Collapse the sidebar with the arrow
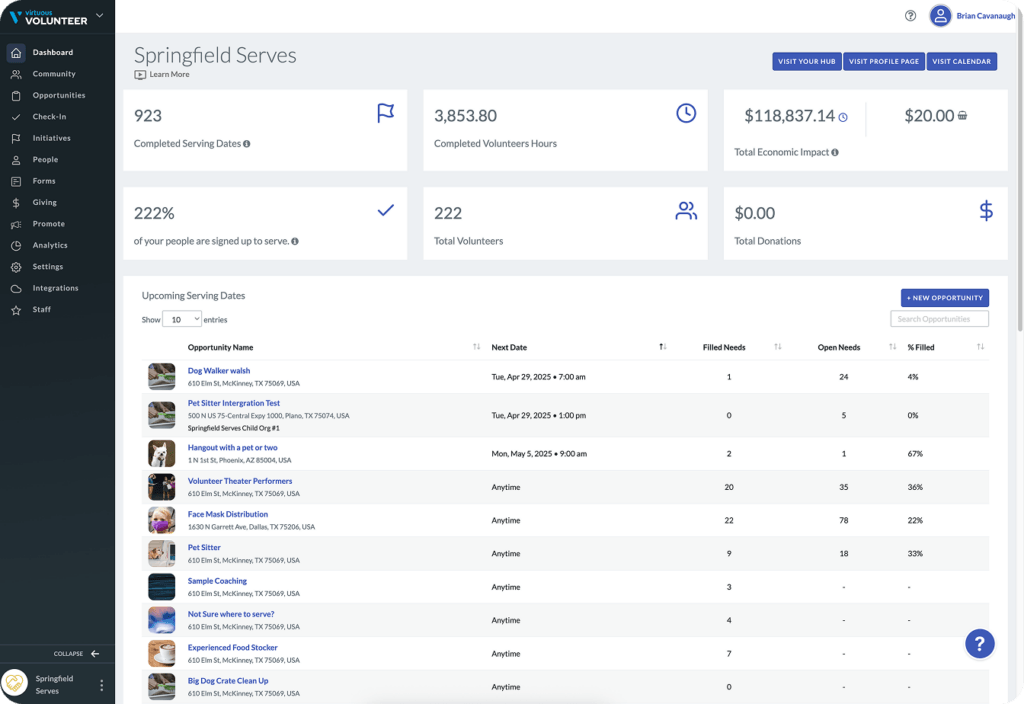The width and height of the screenshot is (1024, 704). tap(95, 654)
